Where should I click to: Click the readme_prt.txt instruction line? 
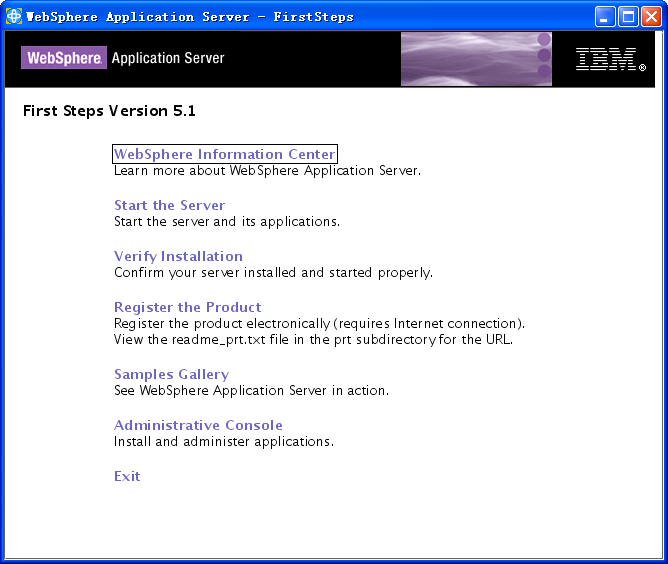click(313, 339)
